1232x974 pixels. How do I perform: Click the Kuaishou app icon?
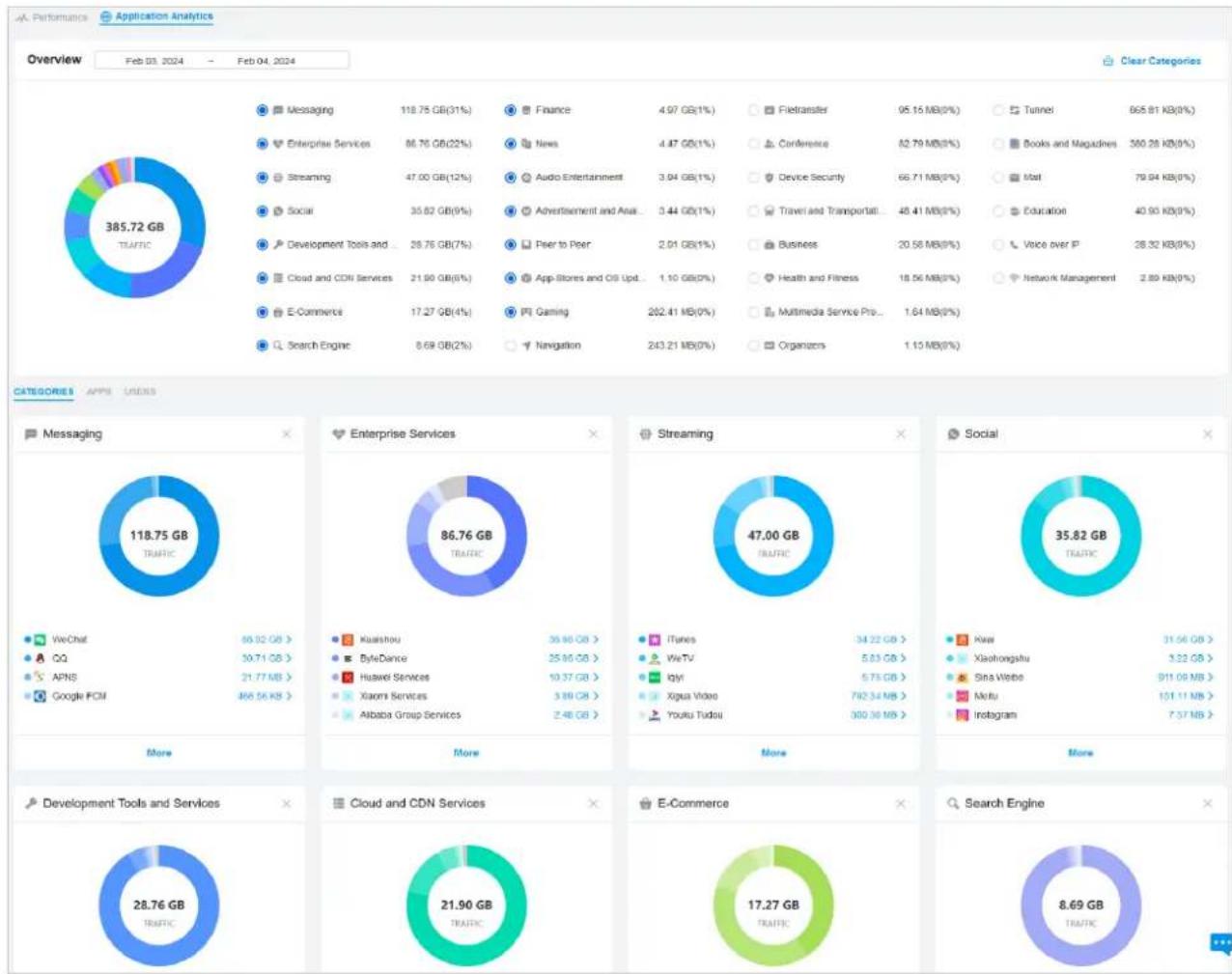tap(348, 640)
